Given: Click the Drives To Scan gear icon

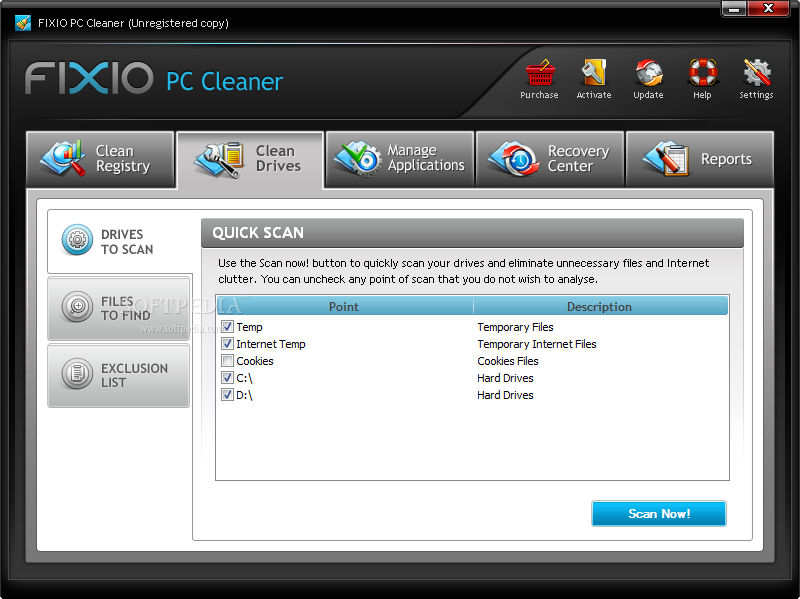Looking at the screenshot, I should pyautogui.click(x=77, y=239).
